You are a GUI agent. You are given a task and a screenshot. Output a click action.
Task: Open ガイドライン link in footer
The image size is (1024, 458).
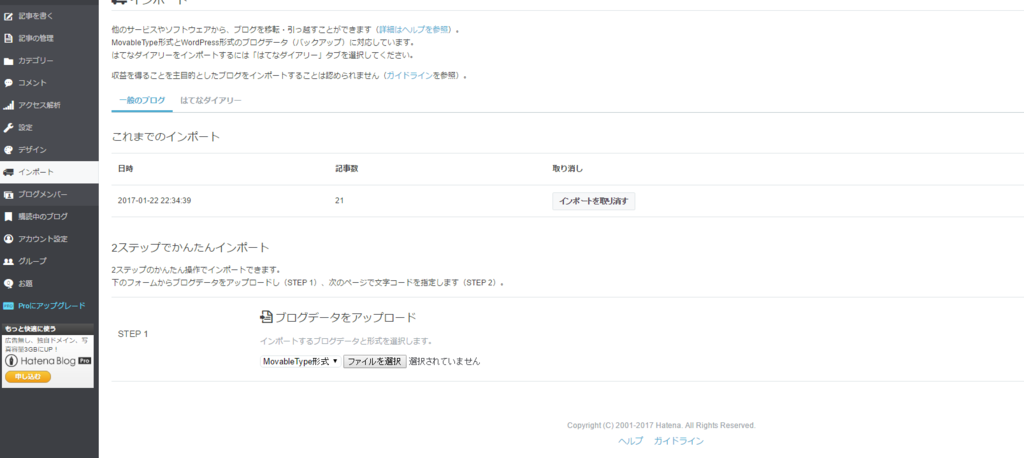679,441
